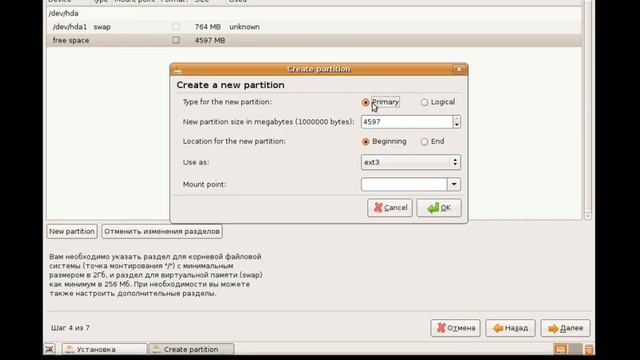
Task: Switch to the first workspace in switcher
Action: [560, 349]
